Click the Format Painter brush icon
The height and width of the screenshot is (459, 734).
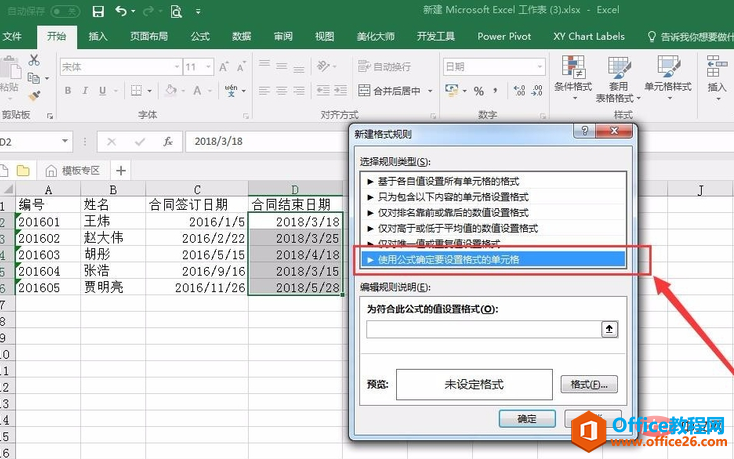point(34,96)
